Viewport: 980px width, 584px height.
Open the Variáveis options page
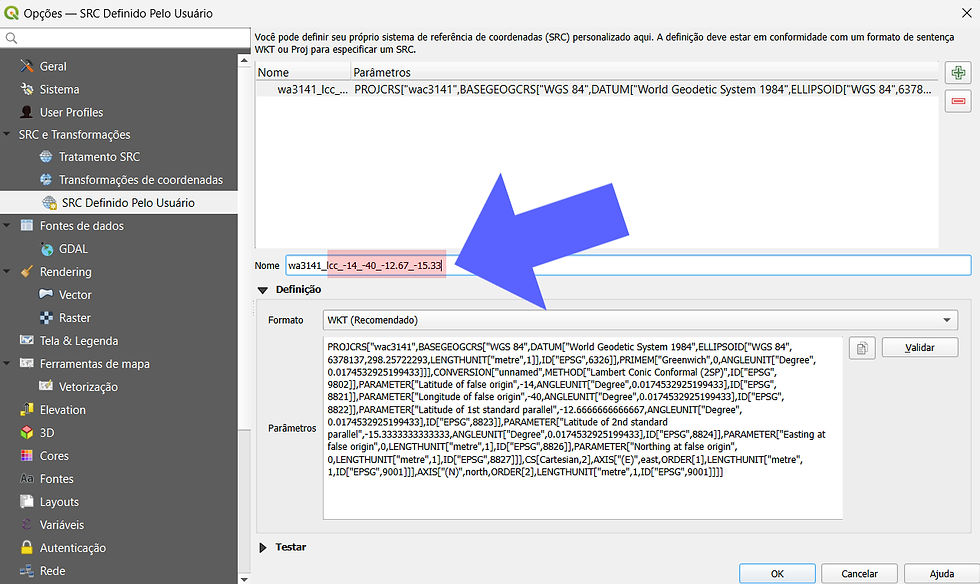[62, 525]
